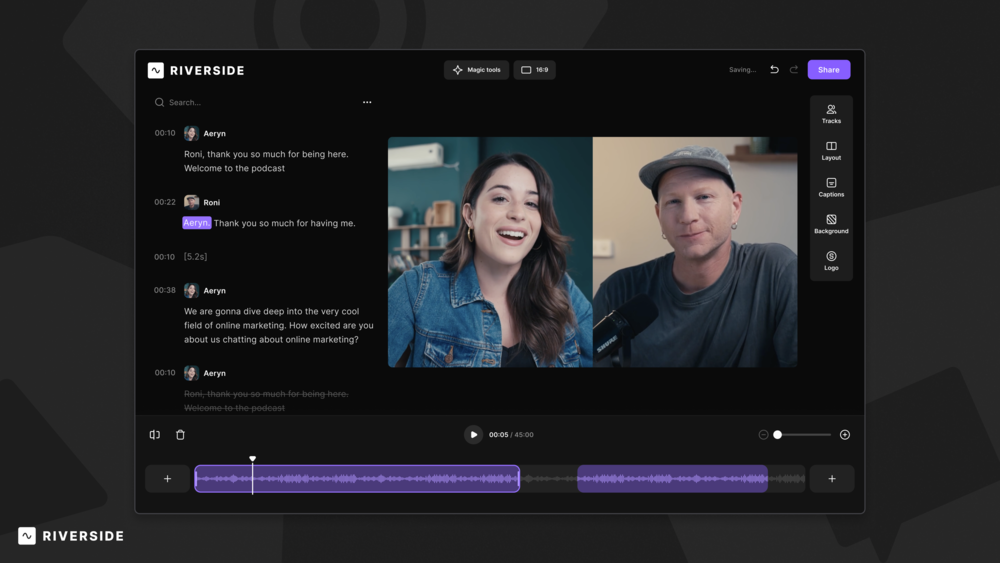Image resolution: width=1000 pixels, height=563 pixels.
Task: Select the highlighted word Aeryn in transcript
Action: tap(196, 223)
